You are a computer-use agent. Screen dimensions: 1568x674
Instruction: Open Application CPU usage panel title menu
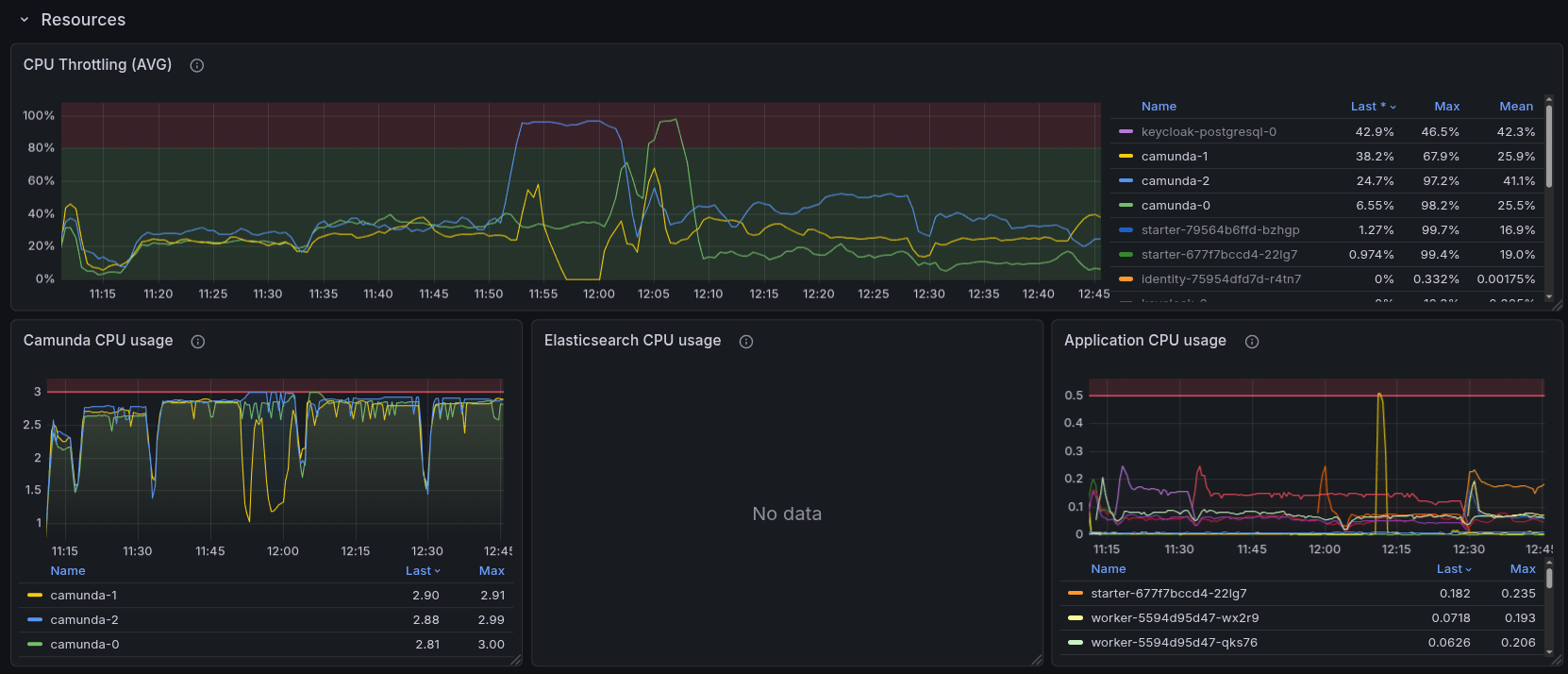click(1144, 341)
